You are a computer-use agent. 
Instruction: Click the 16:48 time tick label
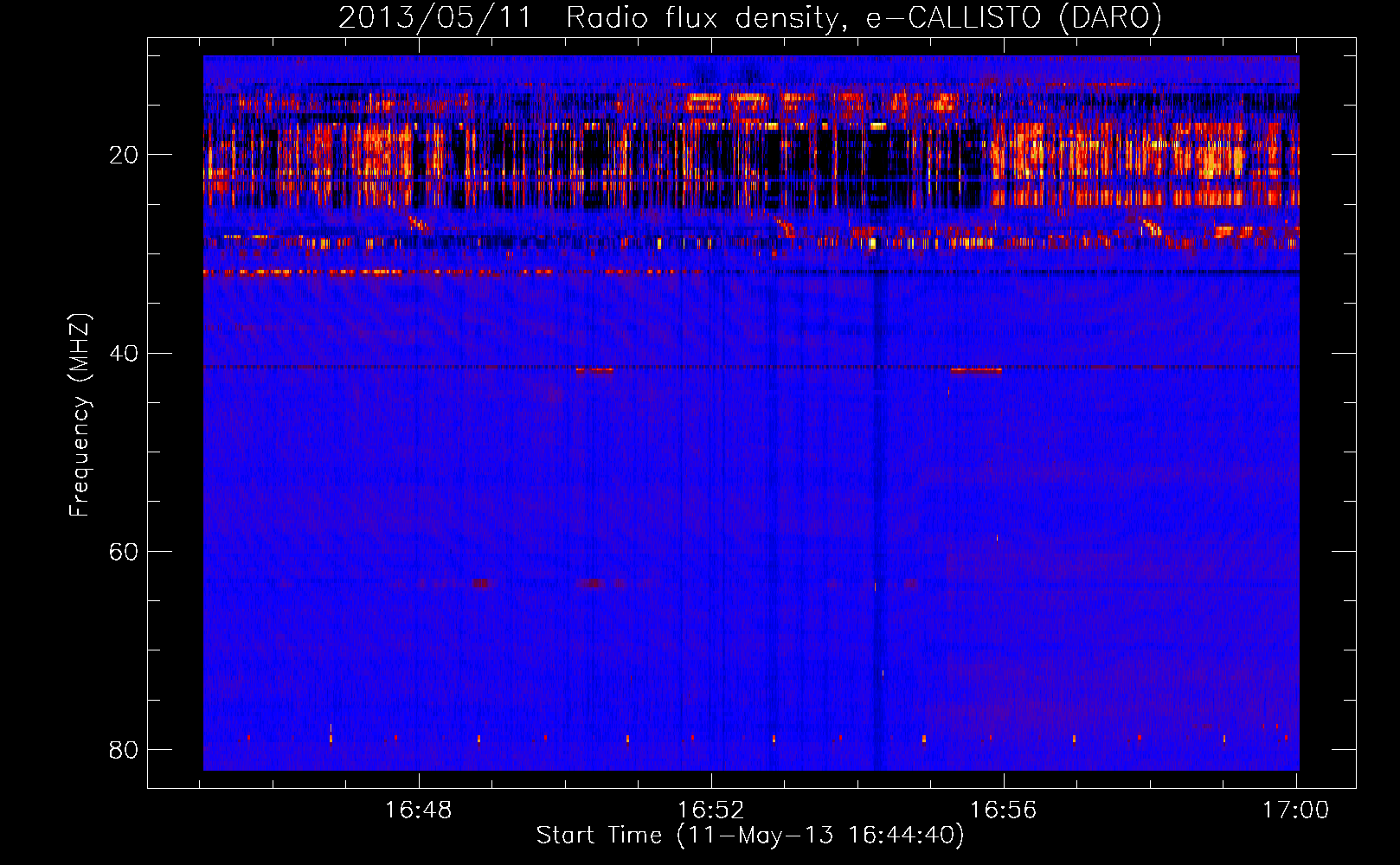pos(419,811)
